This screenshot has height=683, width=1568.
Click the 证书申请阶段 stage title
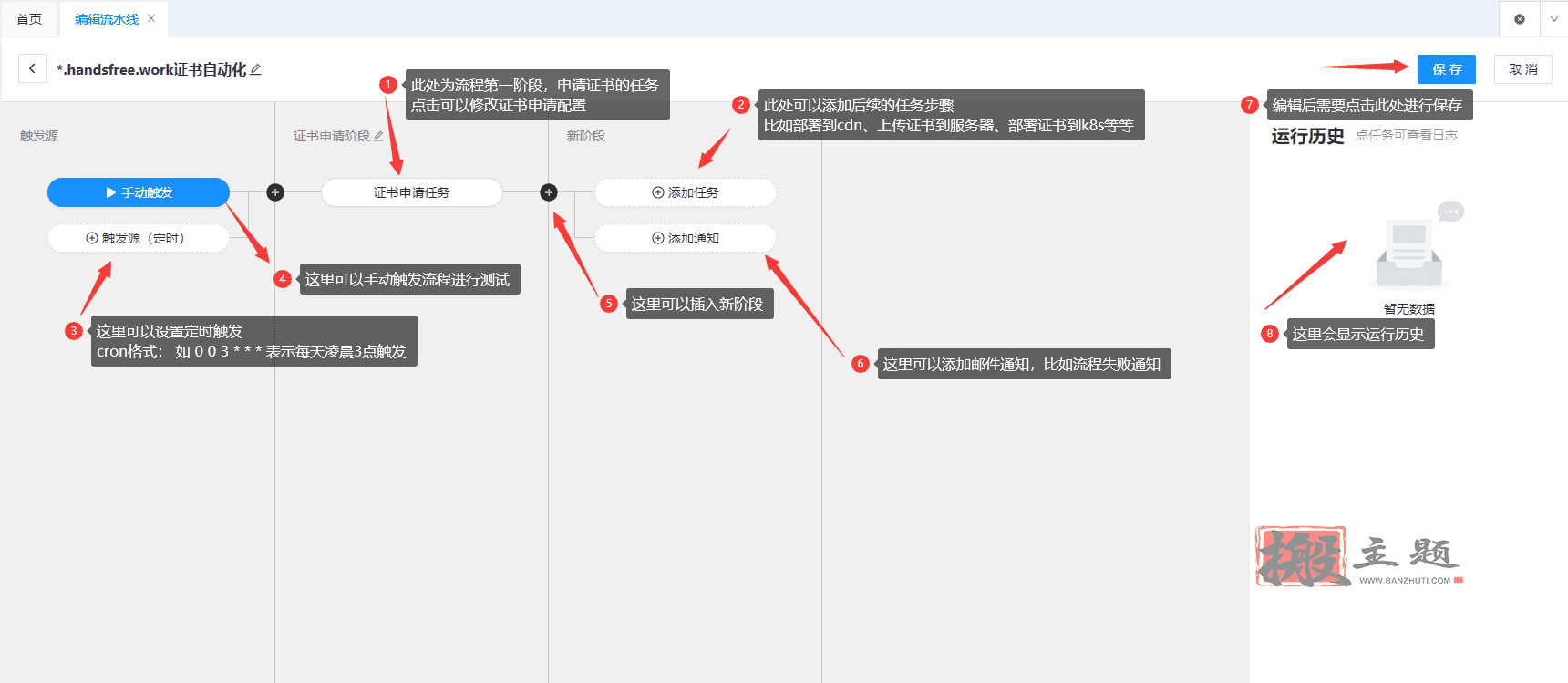coord(332,136)
